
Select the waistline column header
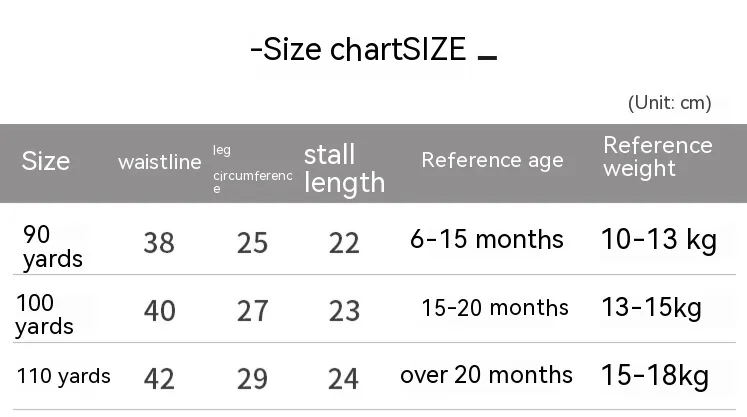click(x=159, y=162)
